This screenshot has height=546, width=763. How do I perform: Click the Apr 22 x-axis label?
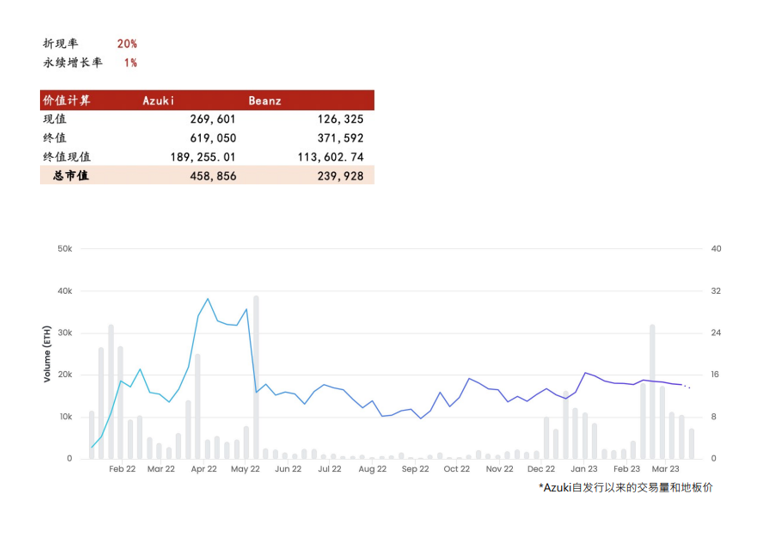coord(203,469)
